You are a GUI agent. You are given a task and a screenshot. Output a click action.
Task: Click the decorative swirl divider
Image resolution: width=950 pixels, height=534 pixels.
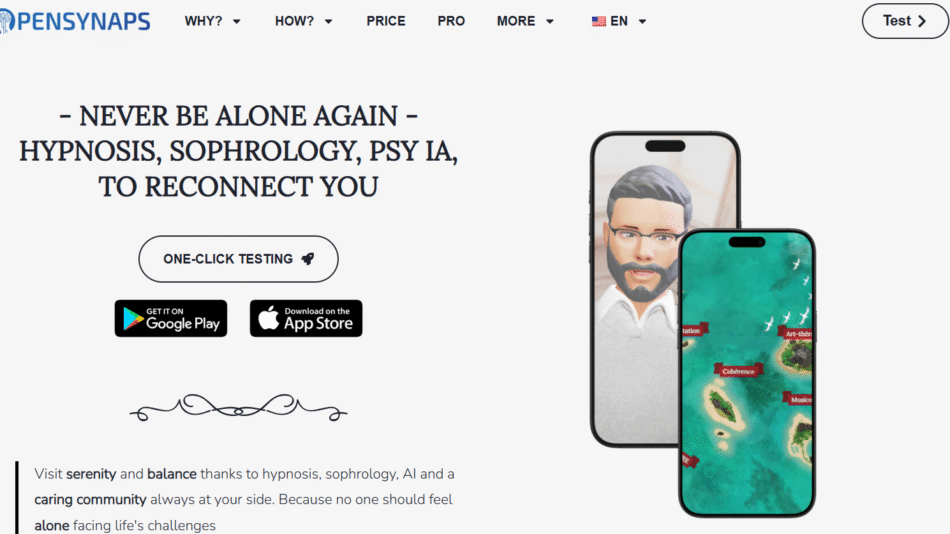238,408
